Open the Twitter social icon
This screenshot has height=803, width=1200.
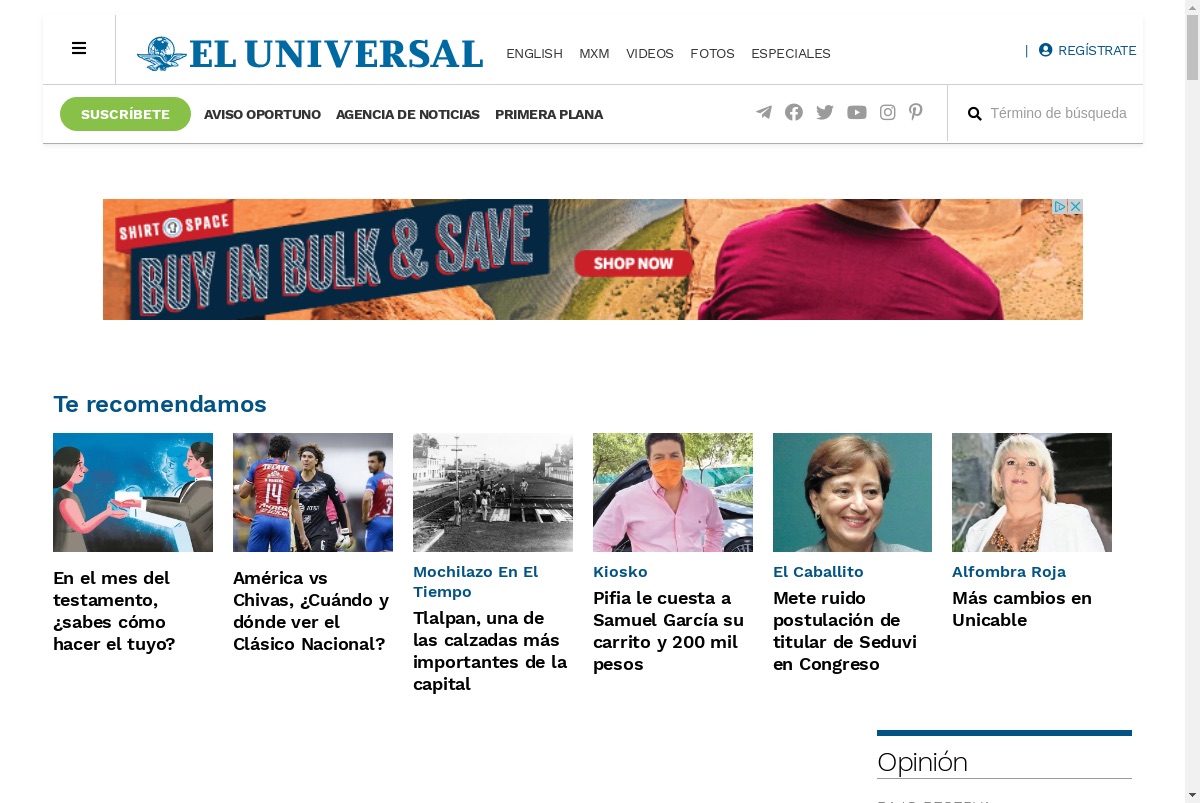825,112
